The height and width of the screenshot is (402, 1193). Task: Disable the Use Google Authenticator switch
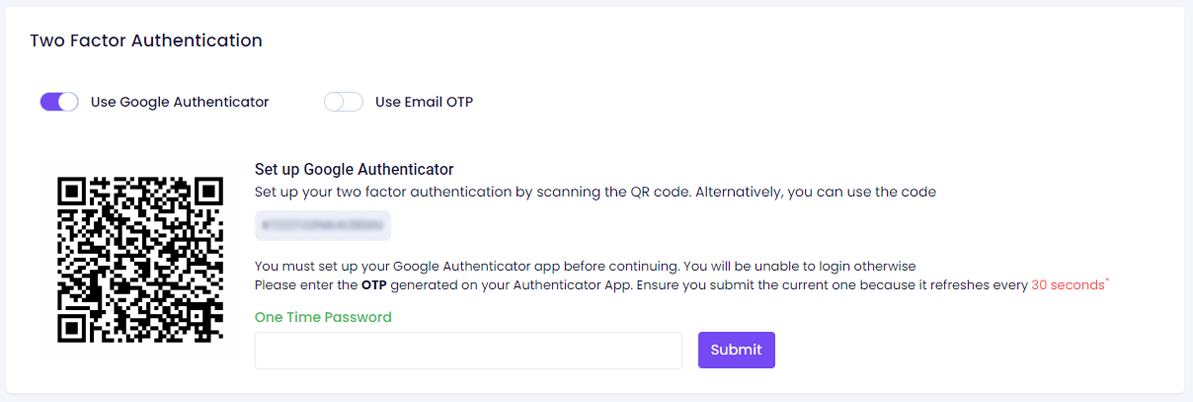point(59,102)
